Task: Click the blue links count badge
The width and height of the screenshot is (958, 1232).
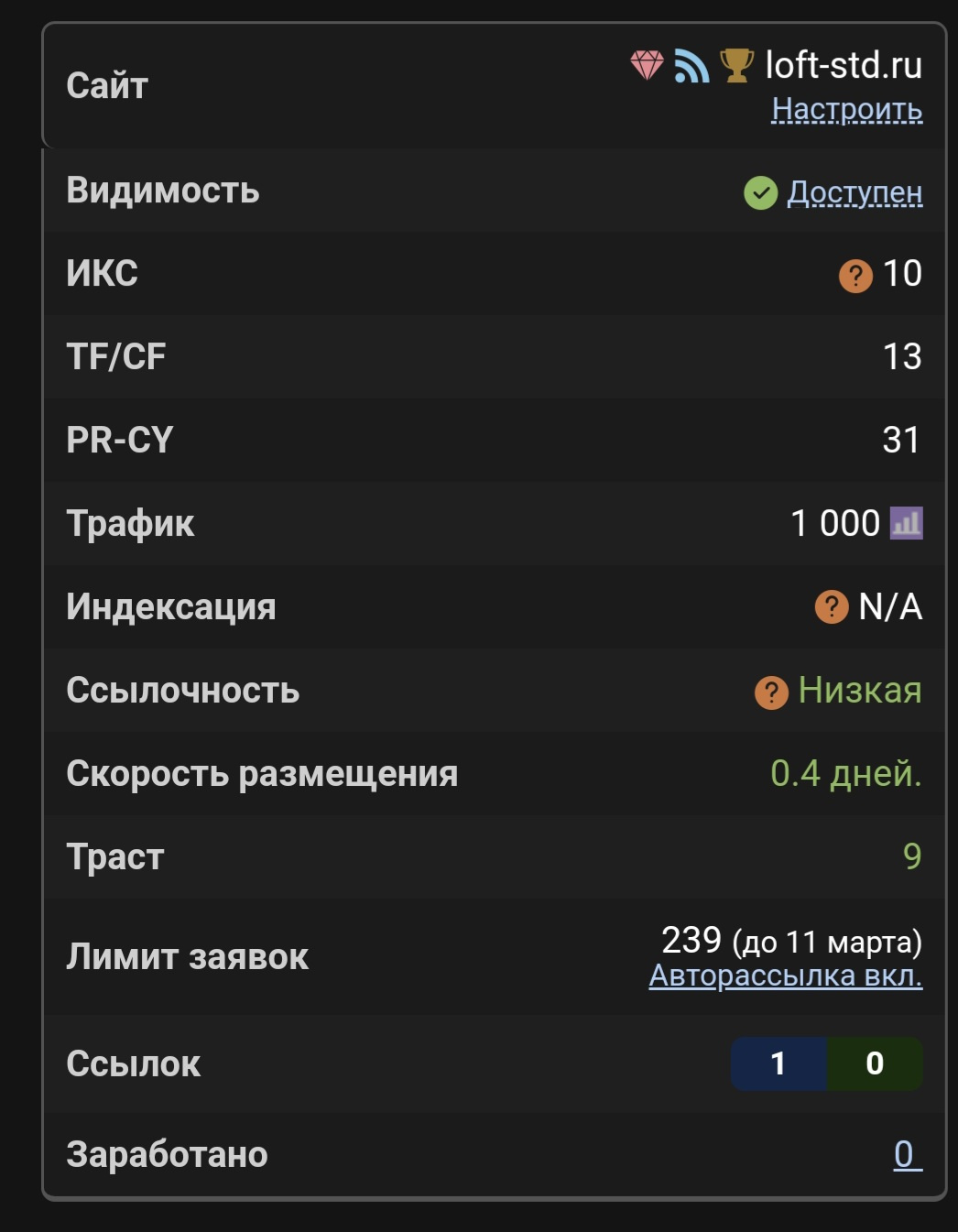Action: coord(778,1063)
